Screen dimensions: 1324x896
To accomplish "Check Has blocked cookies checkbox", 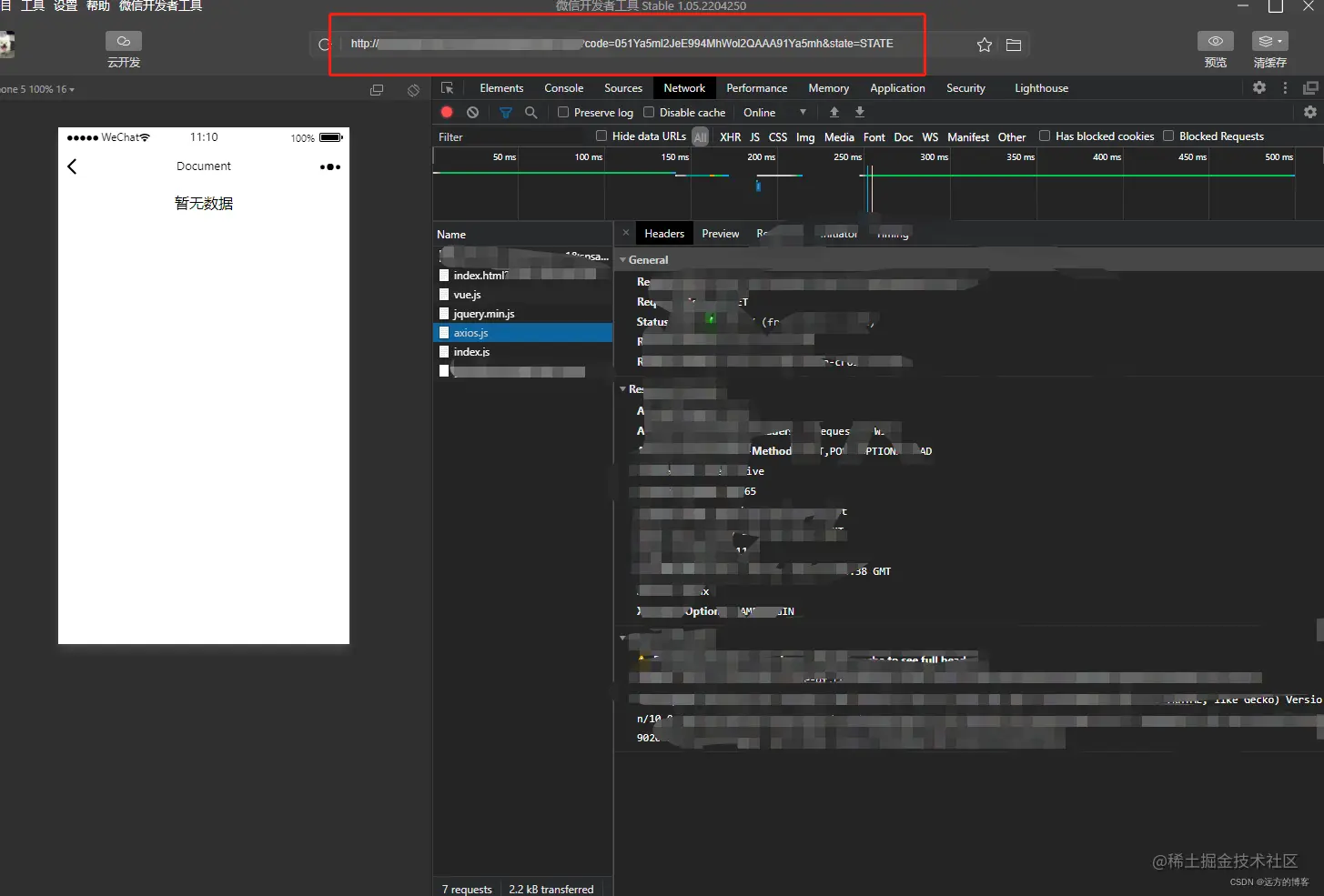I will [x=1045, y=136].
